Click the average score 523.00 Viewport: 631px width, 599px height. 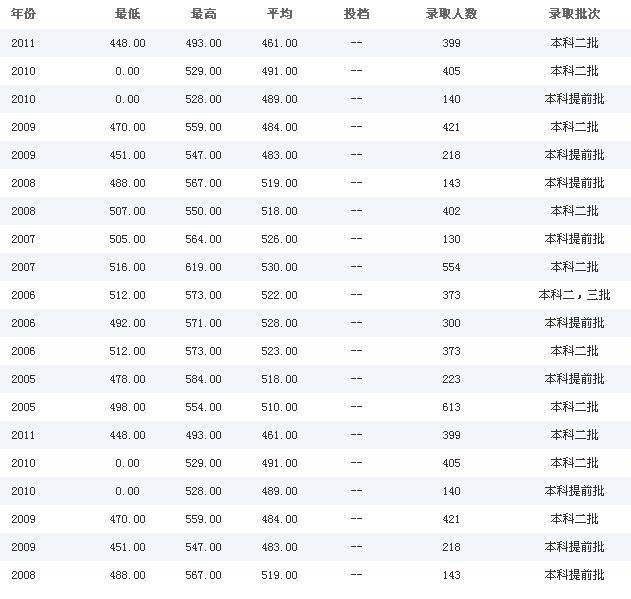tap(280, 351)
